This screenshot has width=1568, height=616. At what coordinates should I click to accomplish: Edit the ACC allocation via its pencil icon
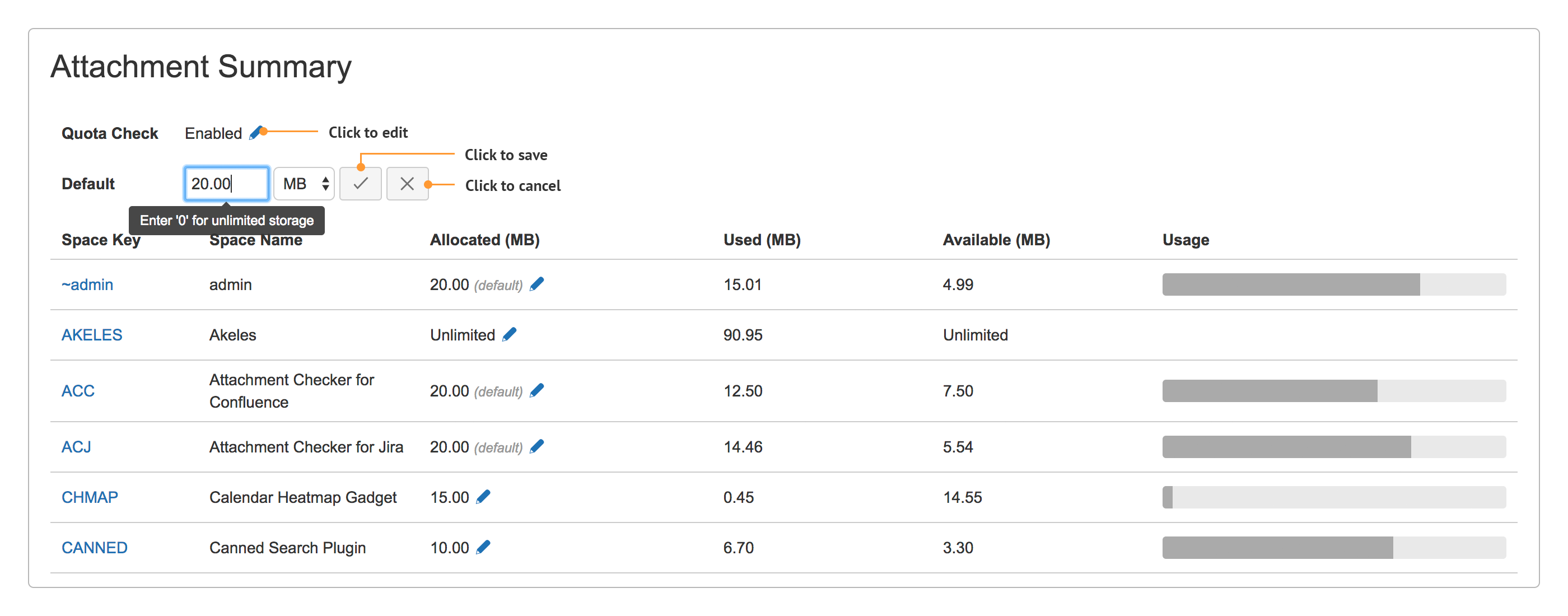tap(536, 390)
